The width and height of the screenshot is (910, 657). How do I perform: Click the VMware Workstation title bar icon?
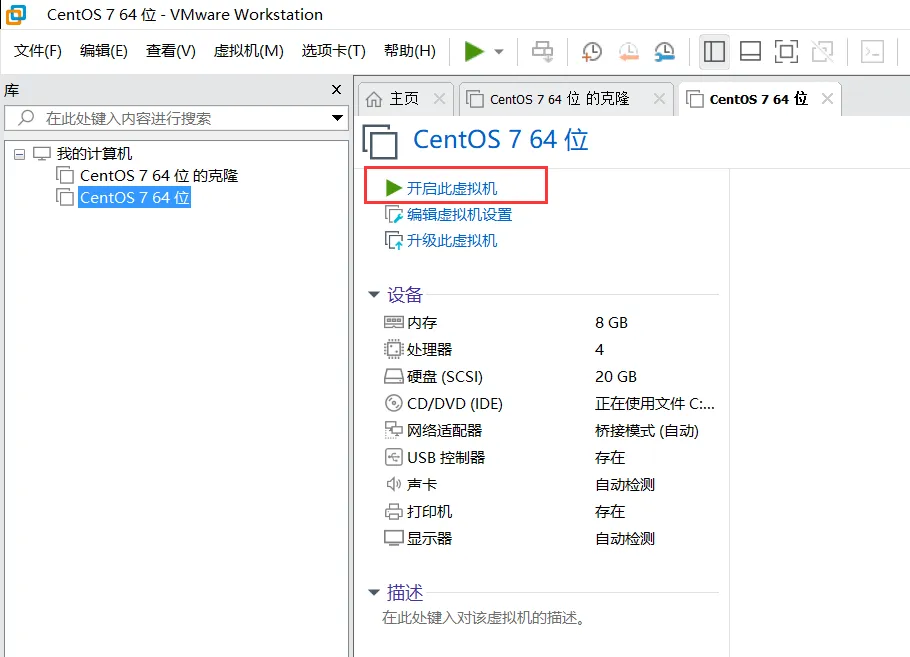(16, 15)
